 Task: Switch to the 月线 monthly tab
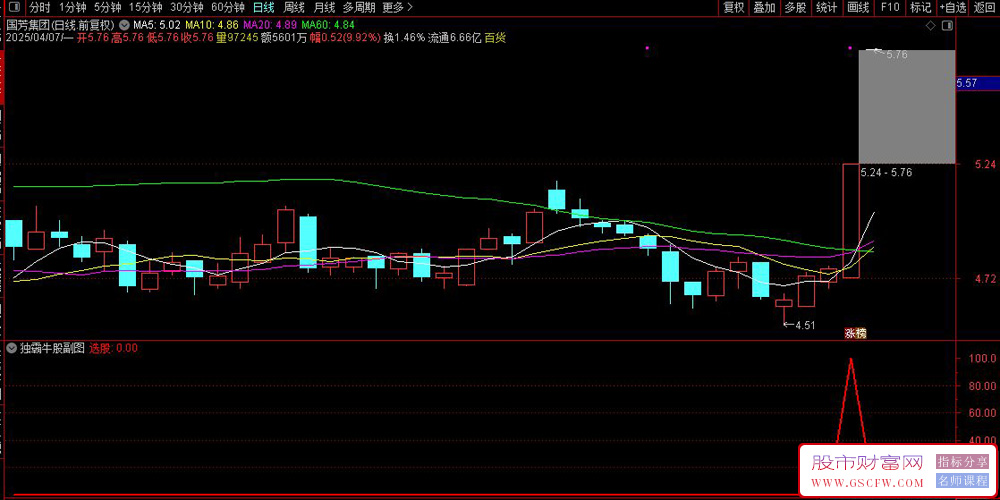[324, 8]
